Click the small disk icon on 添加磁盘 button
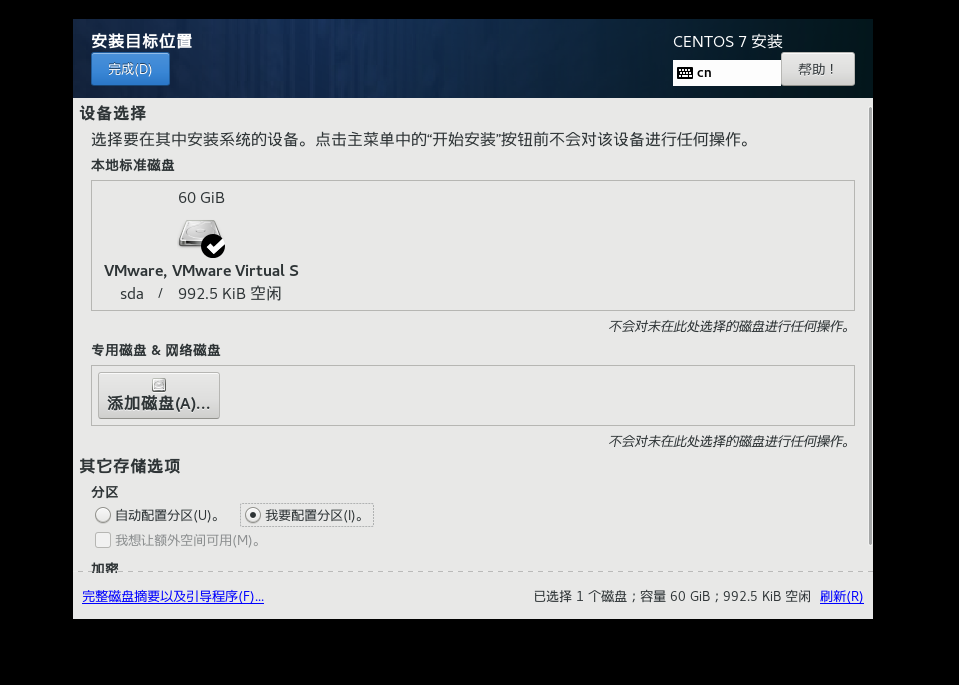The height and width of the screenshot is (685, 959). coord(159,385)
